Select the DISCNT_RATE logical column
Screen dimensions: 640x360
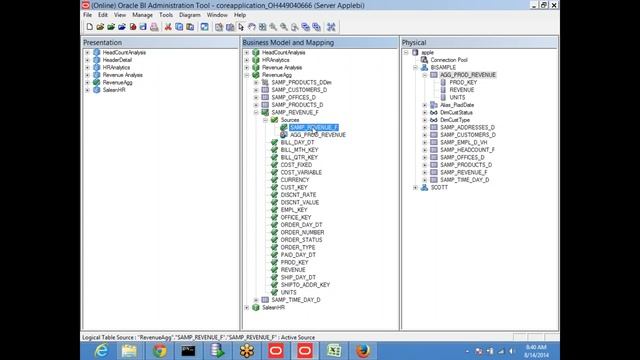pos(298,195)
